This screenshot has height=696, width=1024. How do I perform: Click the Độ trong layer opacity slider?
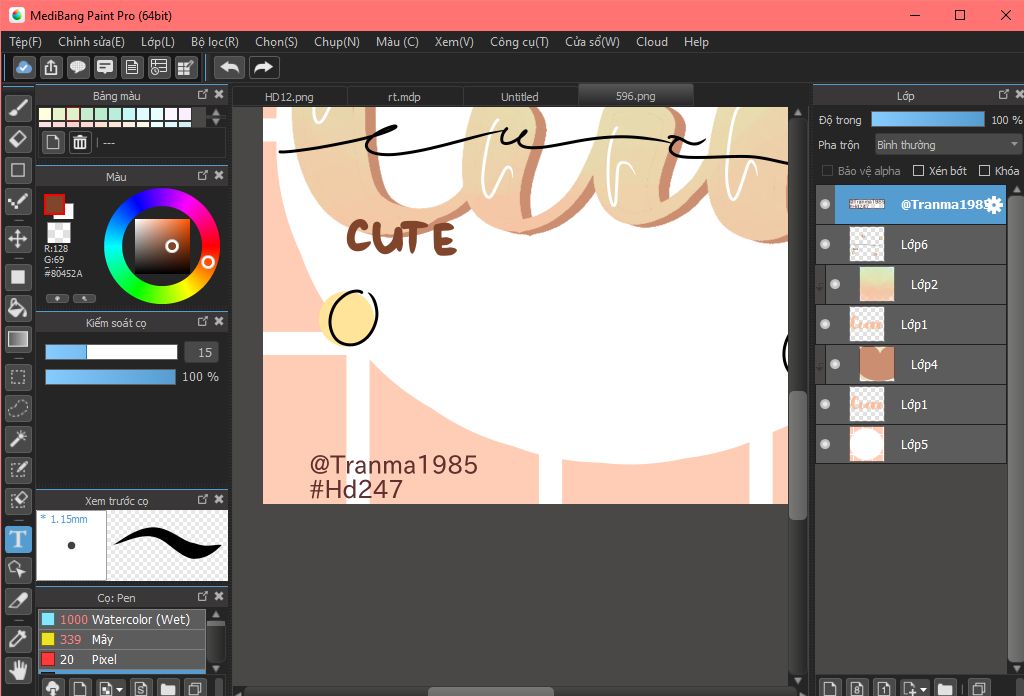[927, 119]
